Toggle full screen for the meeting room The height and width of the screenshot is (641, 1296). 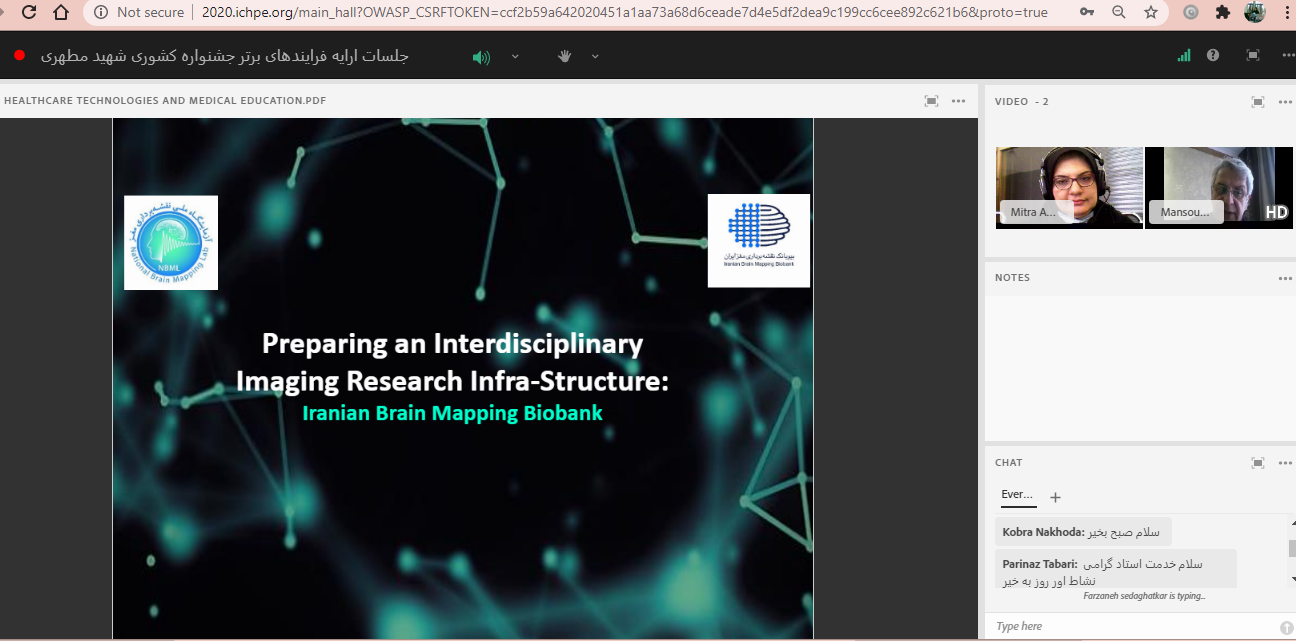(x=1253, y=56)
